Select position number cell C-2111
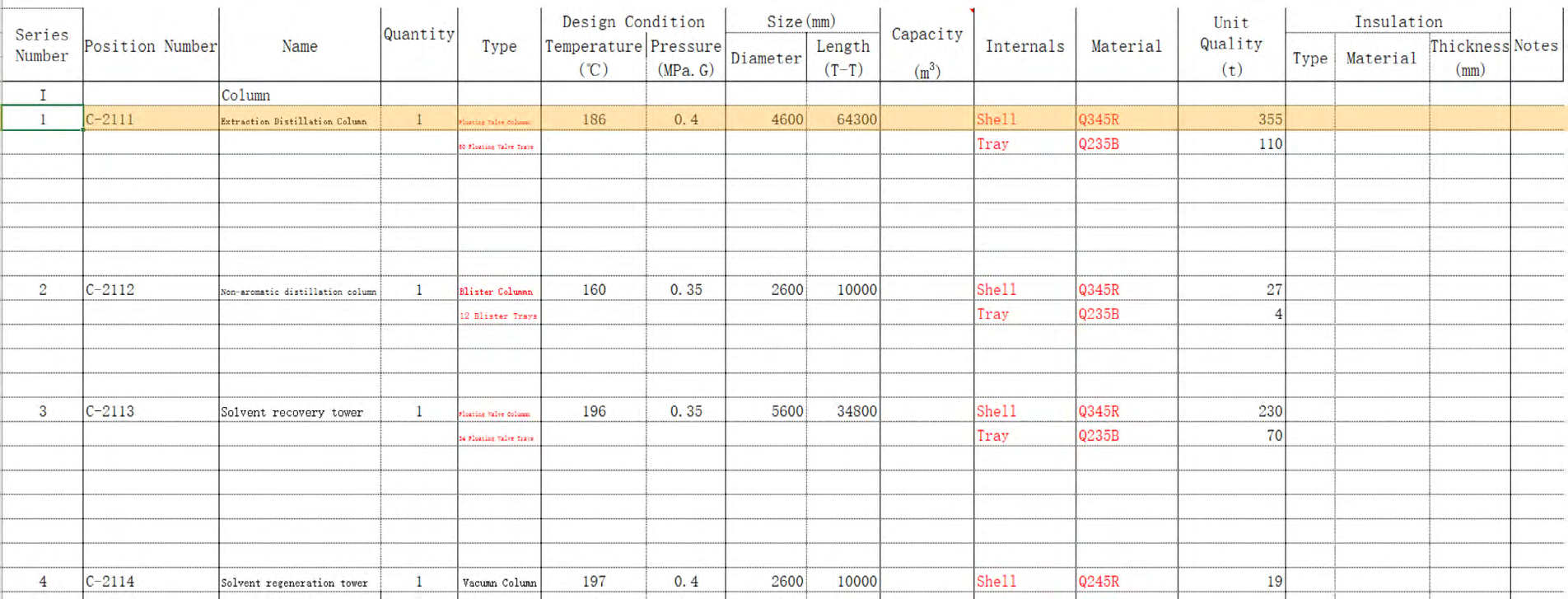This screenshot has width=1568, height=599. pyautogui.click(x=151, y=119)
